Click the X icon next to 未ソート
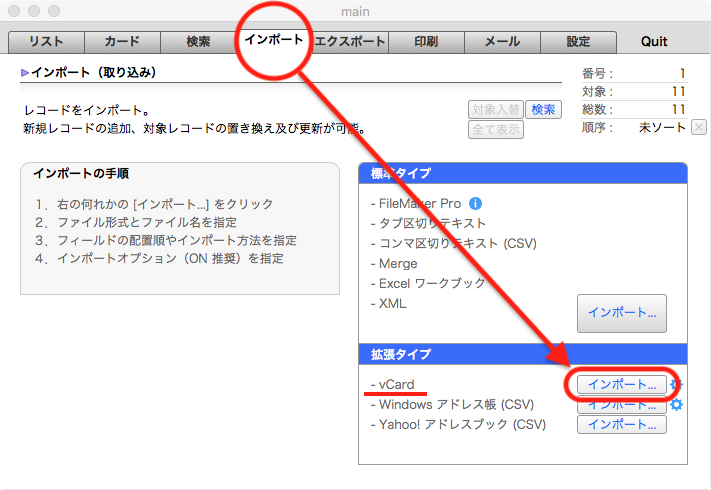711x490 pixels. pyautogui.click(x=698, y=127)
